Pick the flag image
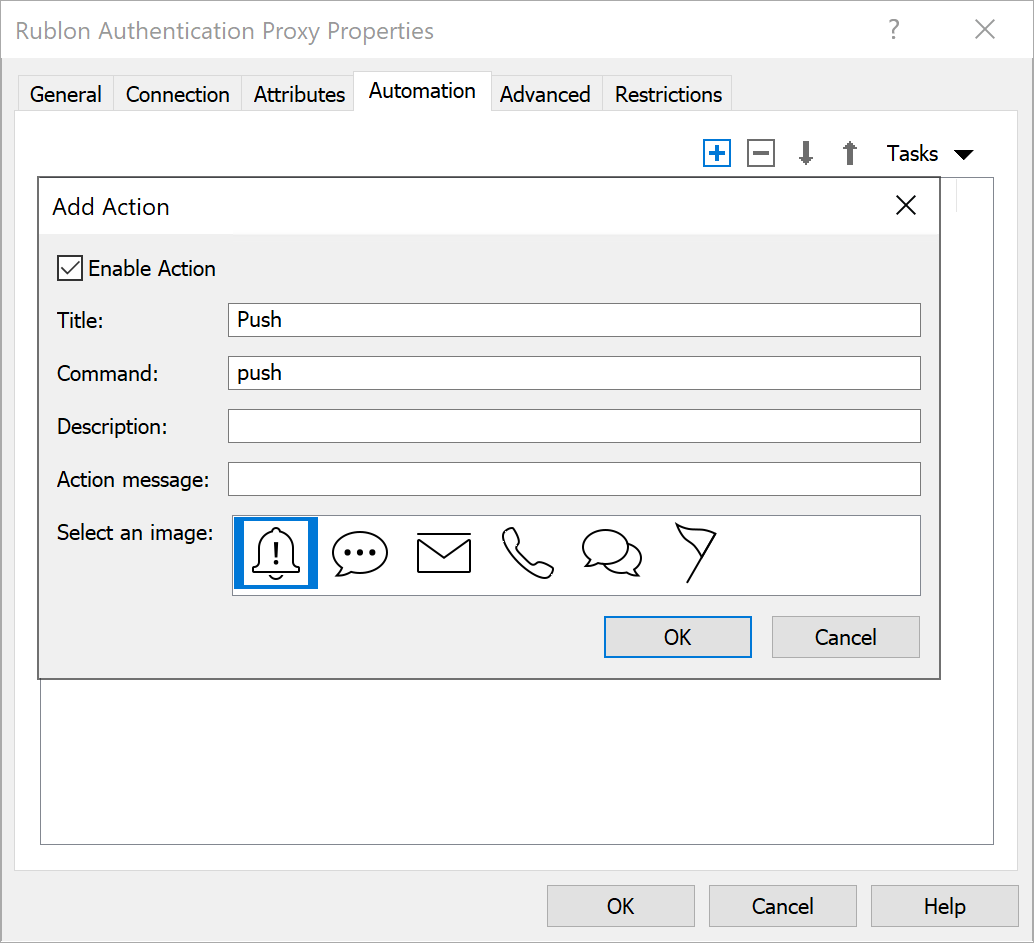Image resolution: width=1034 pixels, height=943 pixels. tap(694, 553)
